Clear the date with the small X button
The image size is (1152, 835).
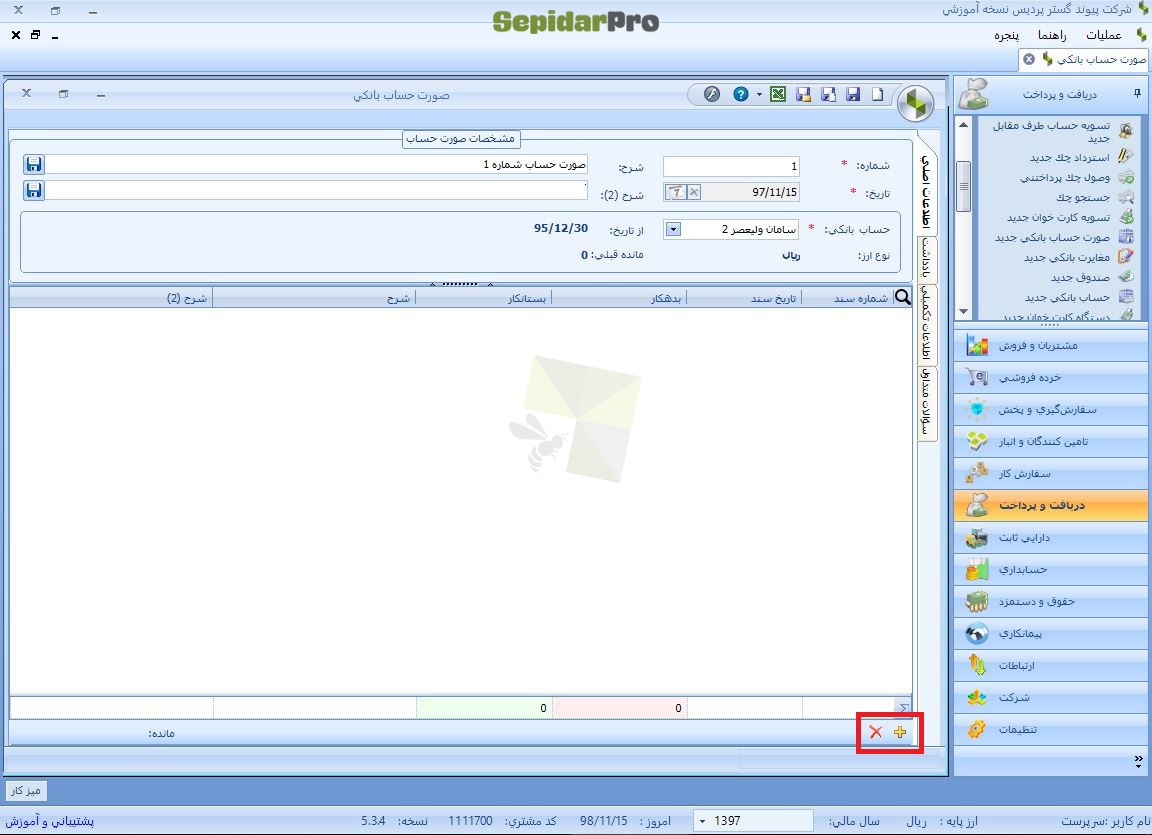click(694, 192)
